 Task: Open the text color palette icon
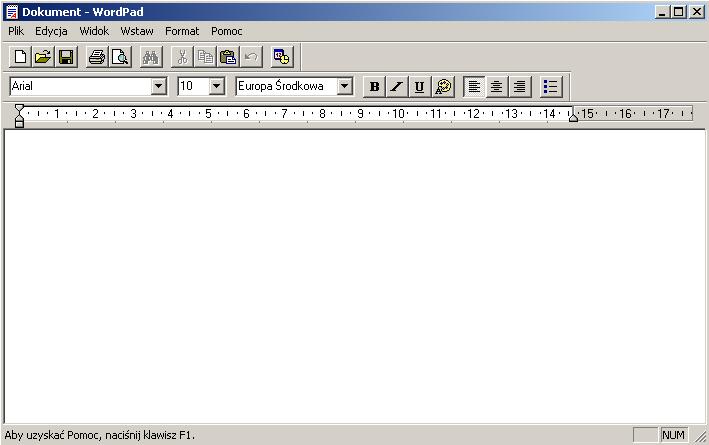coord(443,86)
